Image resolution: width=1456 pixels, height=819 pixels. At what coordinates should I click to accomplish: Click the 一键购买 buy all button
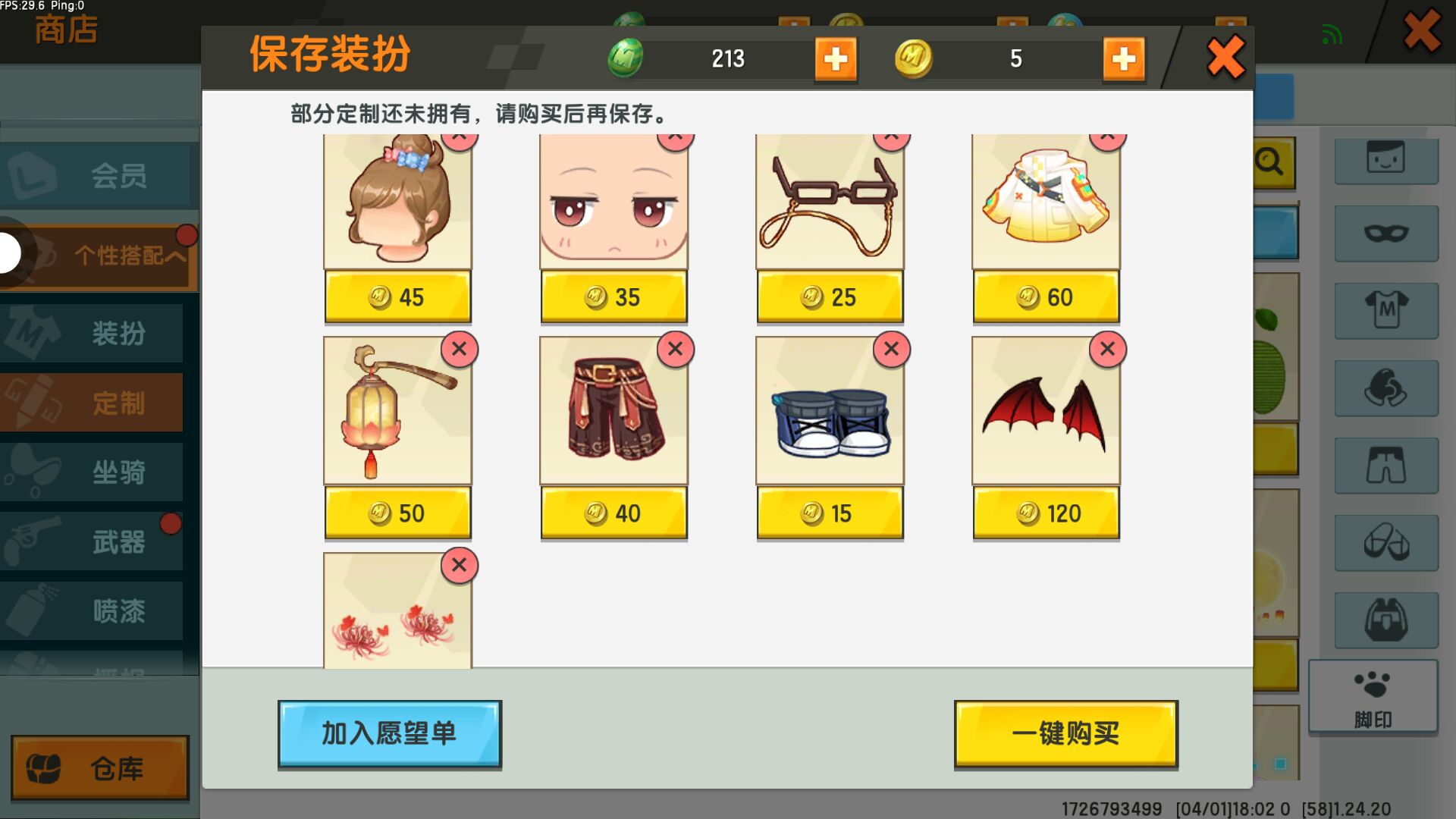pos(1065,734)
